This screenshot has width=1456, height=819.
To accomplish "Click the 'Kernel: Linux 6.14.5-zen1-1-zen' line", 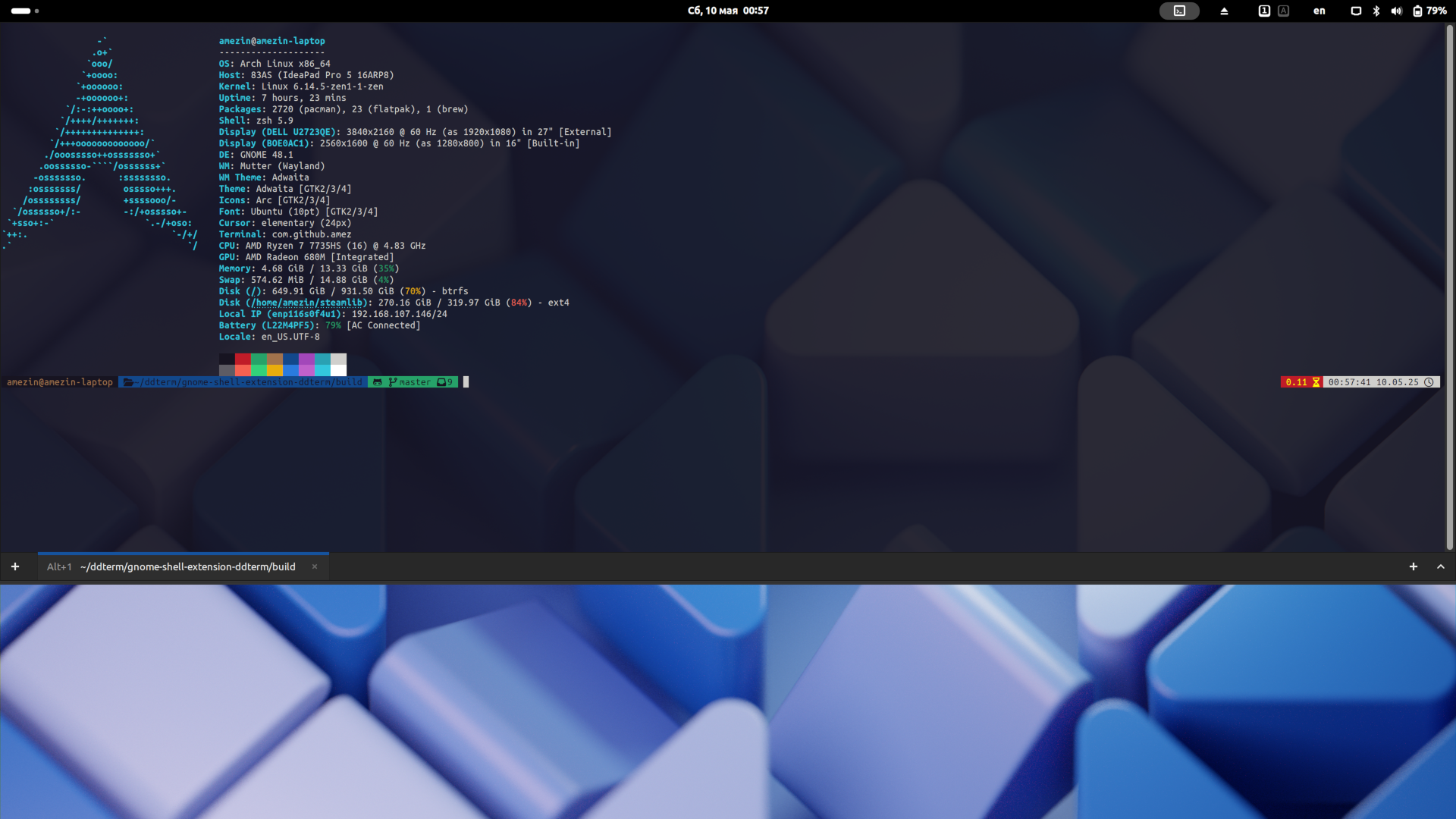I will pos(301,86).
